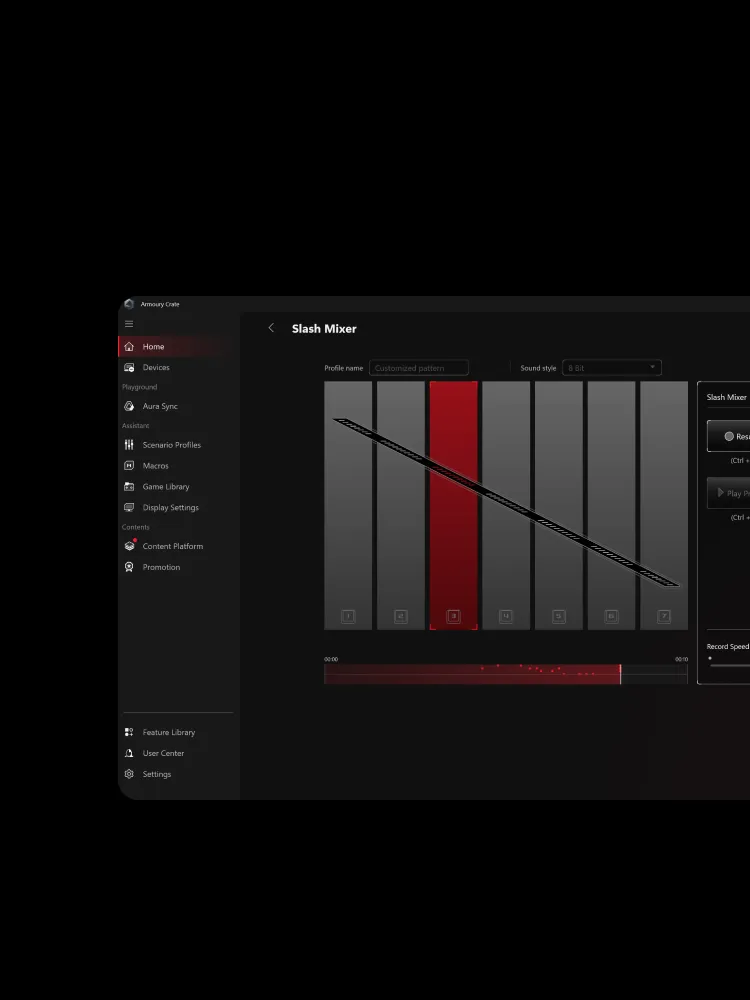
Task: Open Devices menu item
Action: point(156,367)
